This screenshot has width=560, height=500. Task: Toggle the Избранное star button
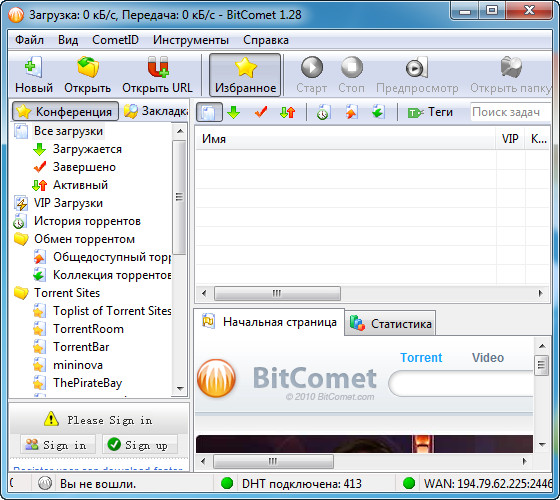[245, 75]
